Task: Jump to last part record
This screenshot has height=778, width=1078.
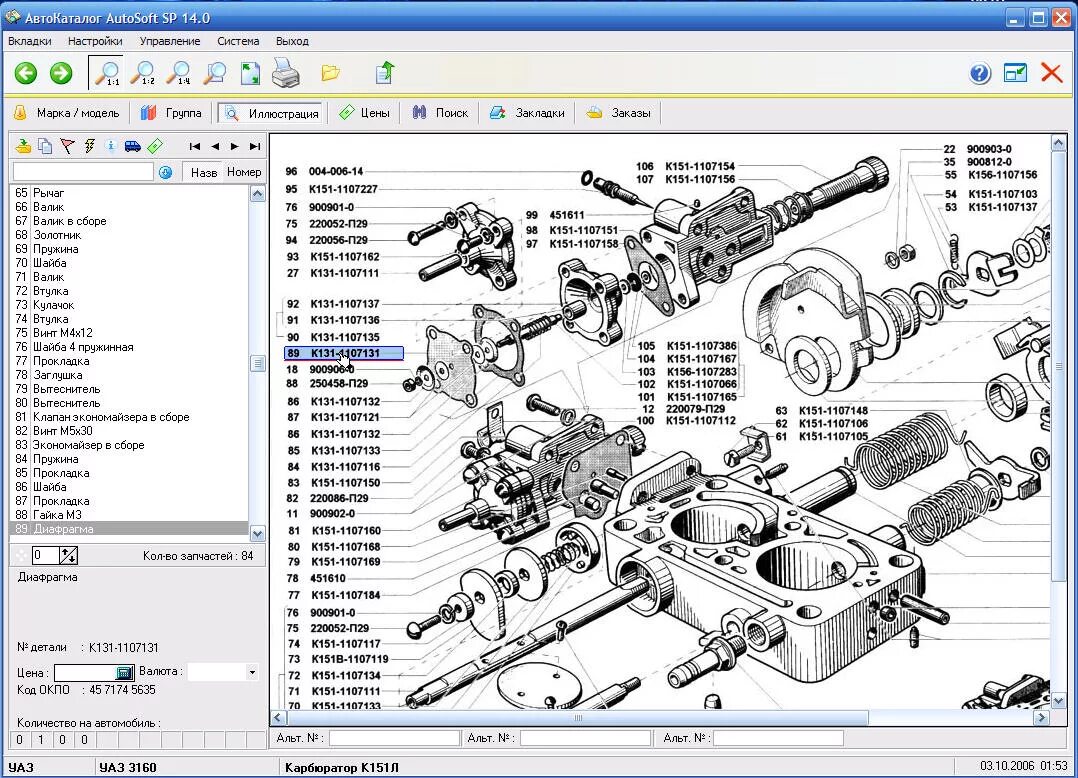Action: pyautogui.click(x=255, y=146)
